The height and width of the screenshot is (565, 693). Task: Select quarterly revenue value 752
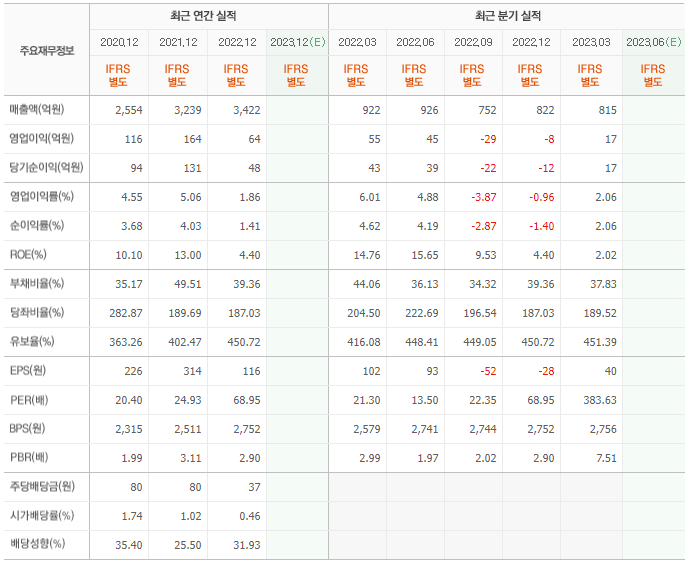(x=487, y=110)
